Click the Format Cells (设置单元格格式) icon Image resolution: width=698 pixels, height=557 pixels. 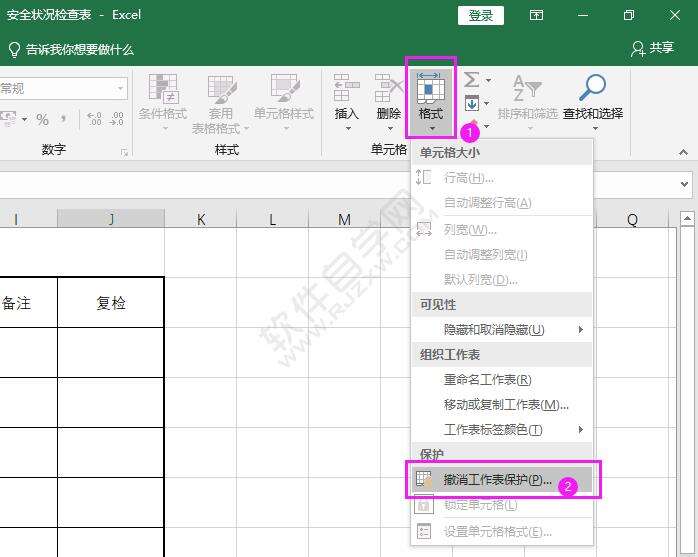tap(424, 531)
